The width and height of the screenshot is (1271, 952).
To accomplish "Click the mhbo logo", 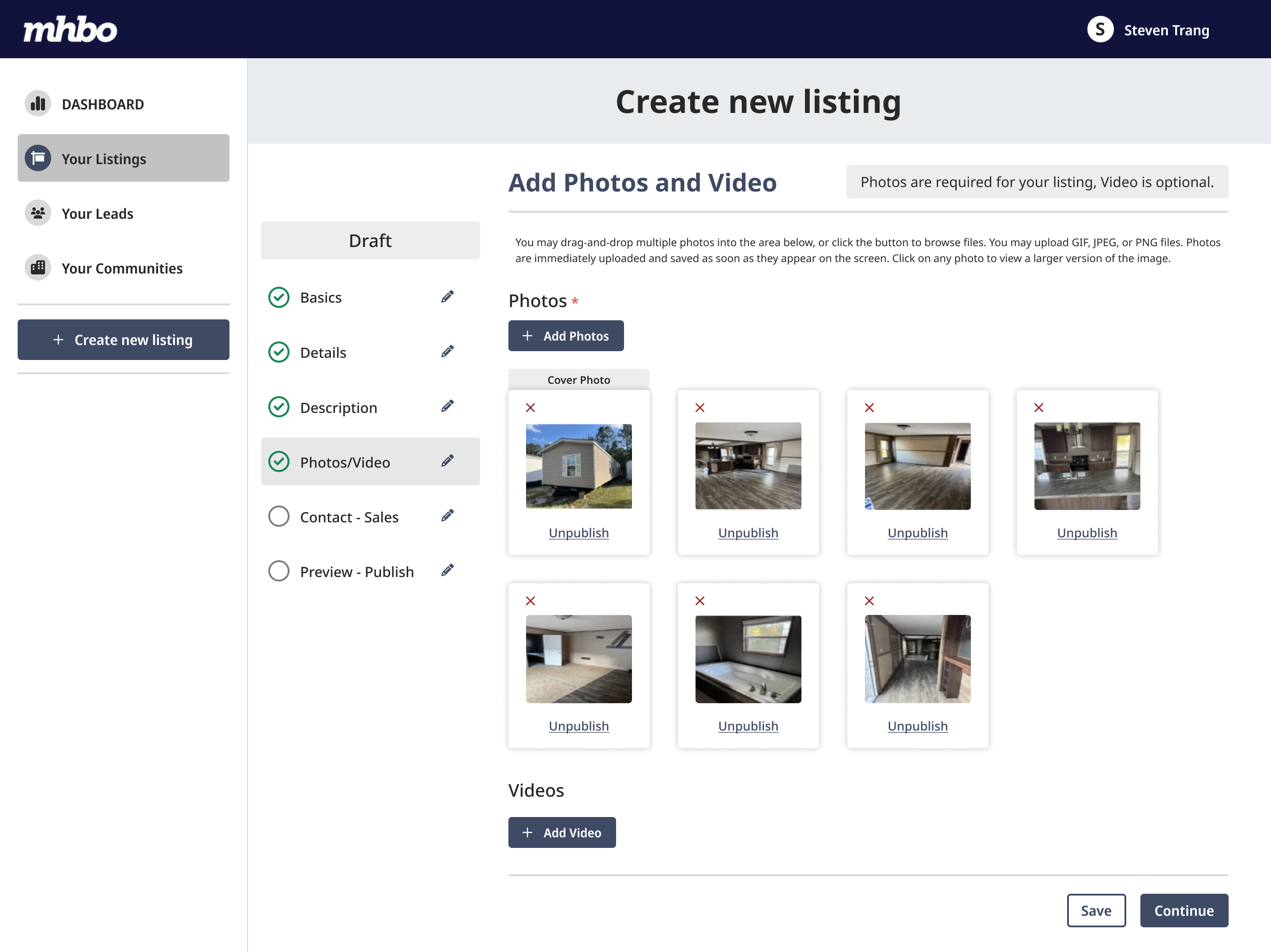I will pos(70,30).
